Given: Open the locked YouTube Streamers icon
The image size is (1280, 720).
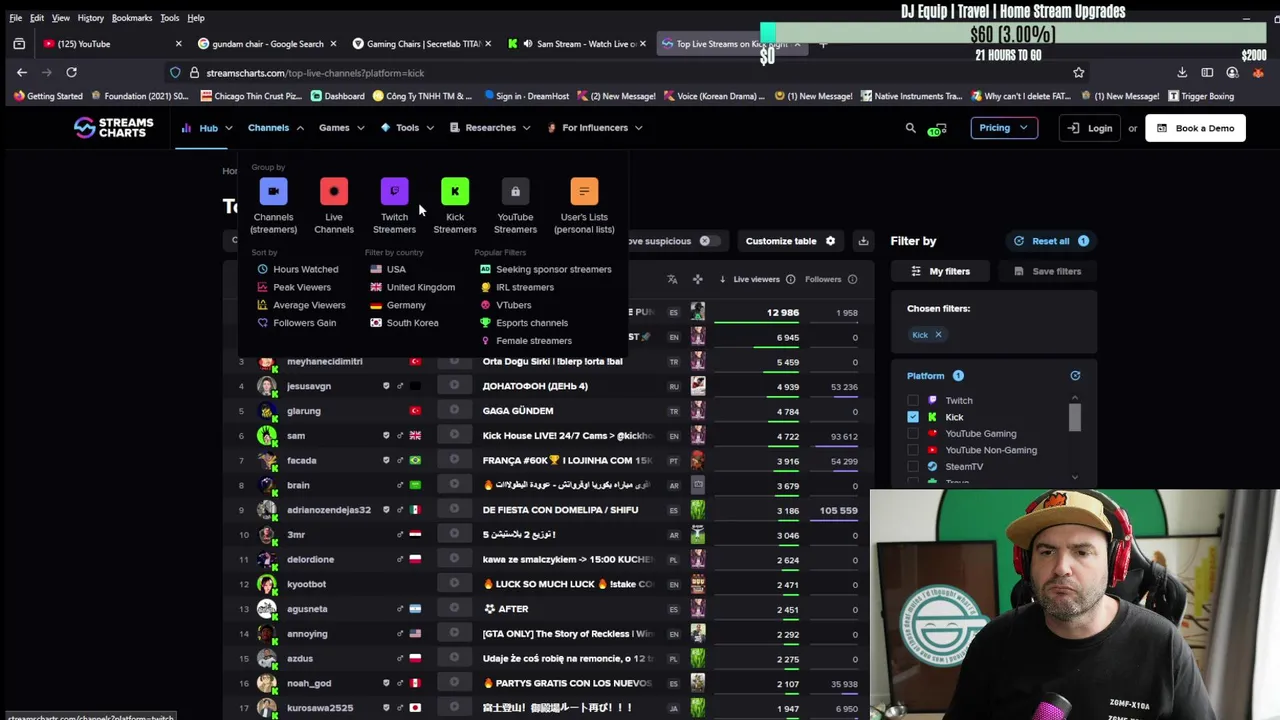Looking at the screenshot, I should pos(515,191).
